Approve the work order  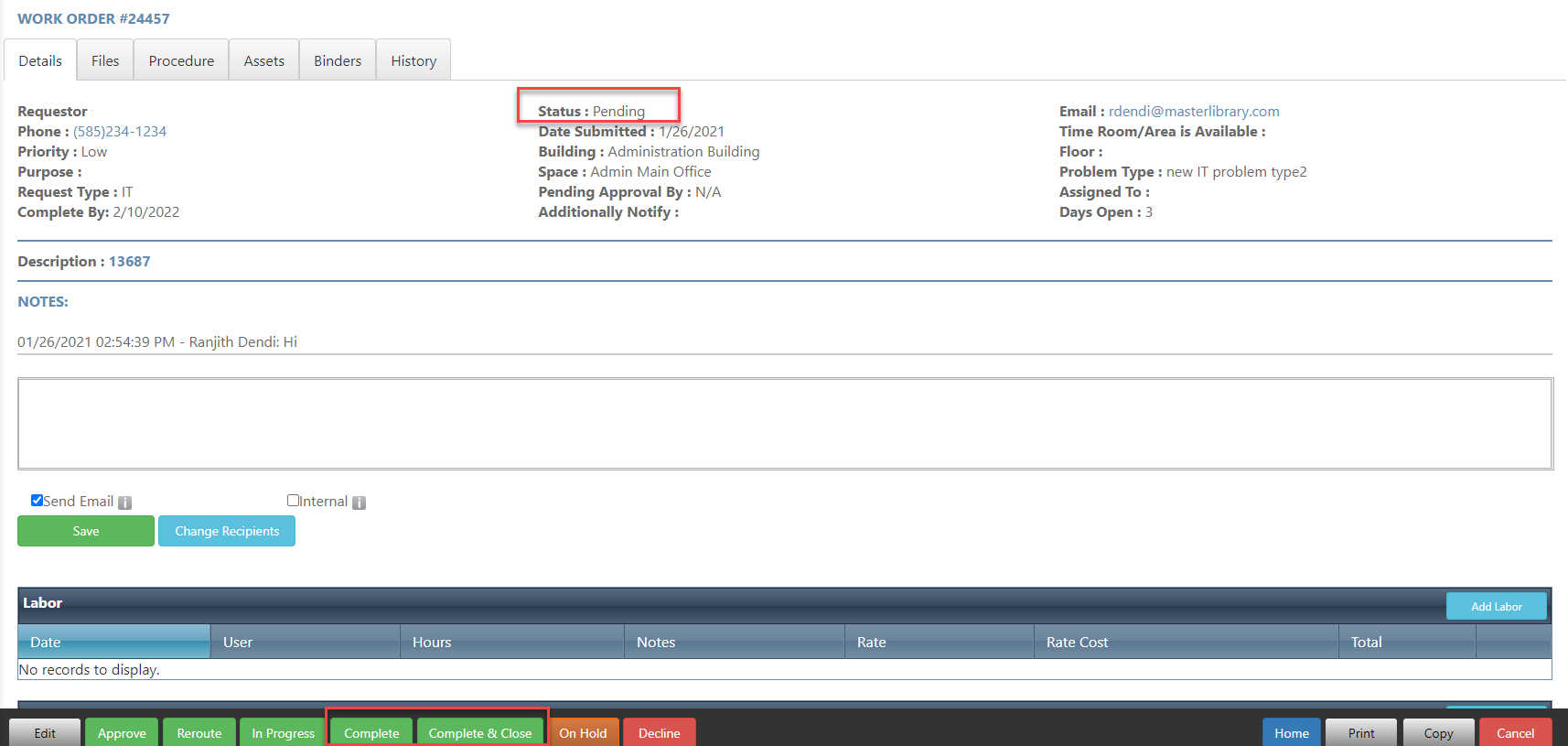tap(122, 732)
